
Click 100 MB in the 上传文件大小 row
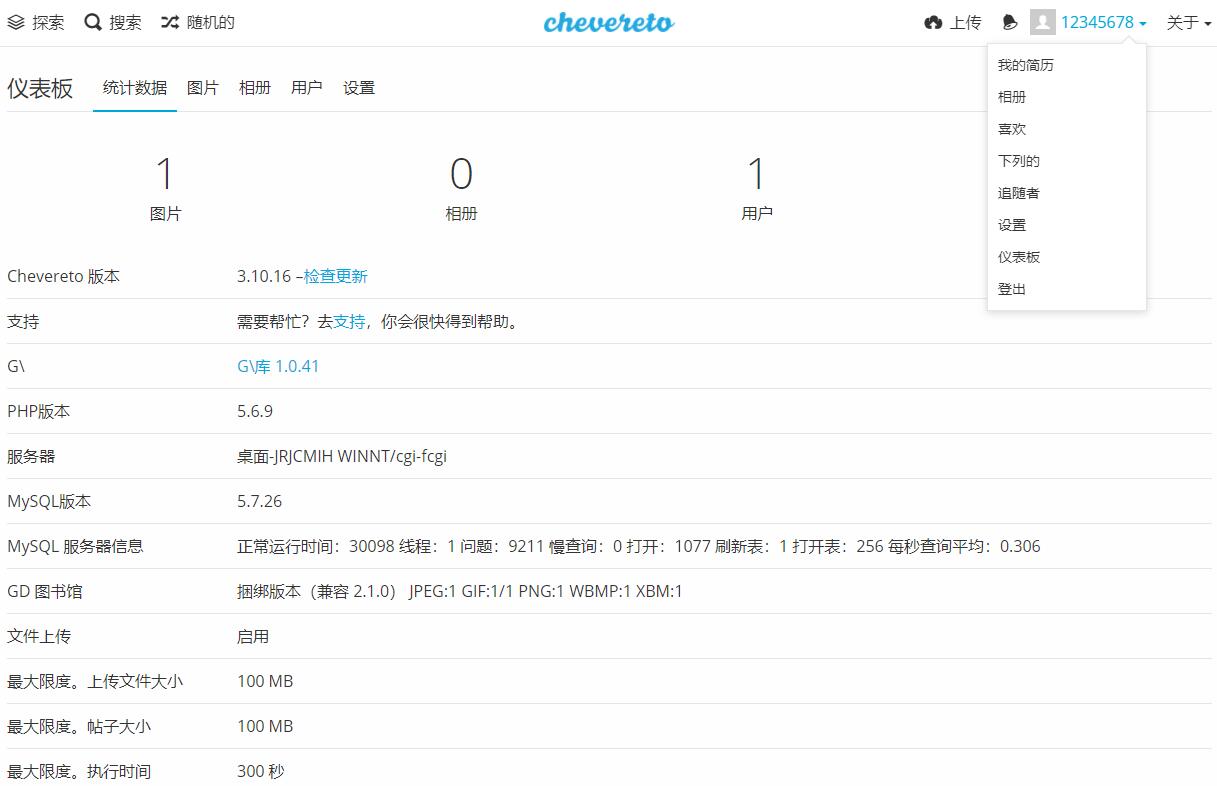(x=265, y=681)
